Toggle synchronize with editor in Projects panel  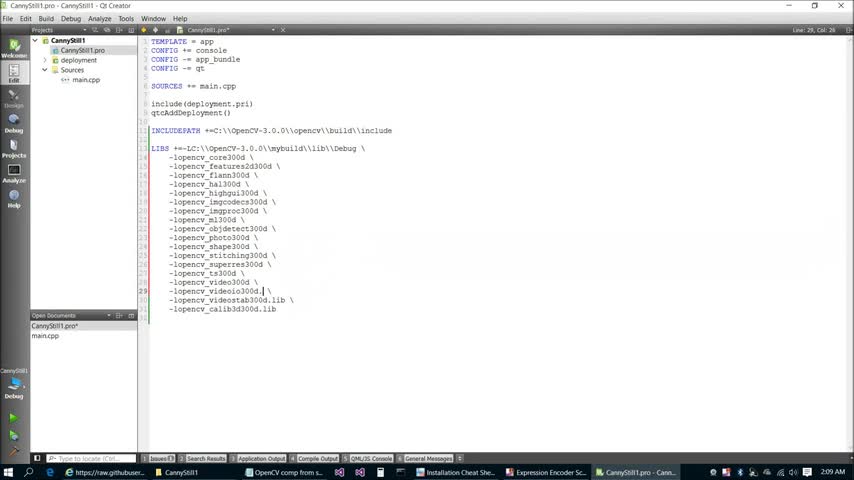[107, 30]
